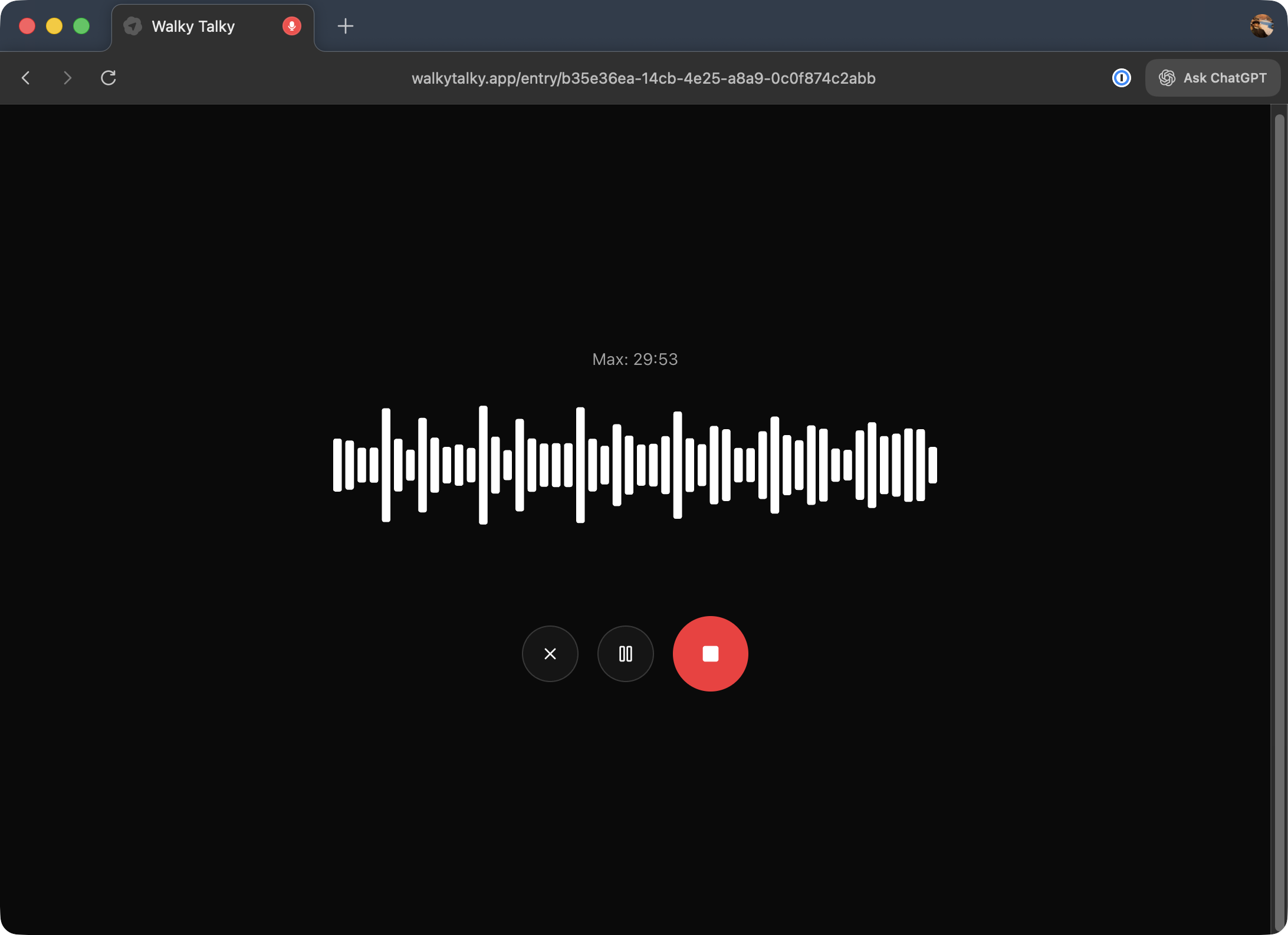Click the Walky Talky favicon on the tab
Viewport: 1288px width, 935px height.
tap(132, 26)
